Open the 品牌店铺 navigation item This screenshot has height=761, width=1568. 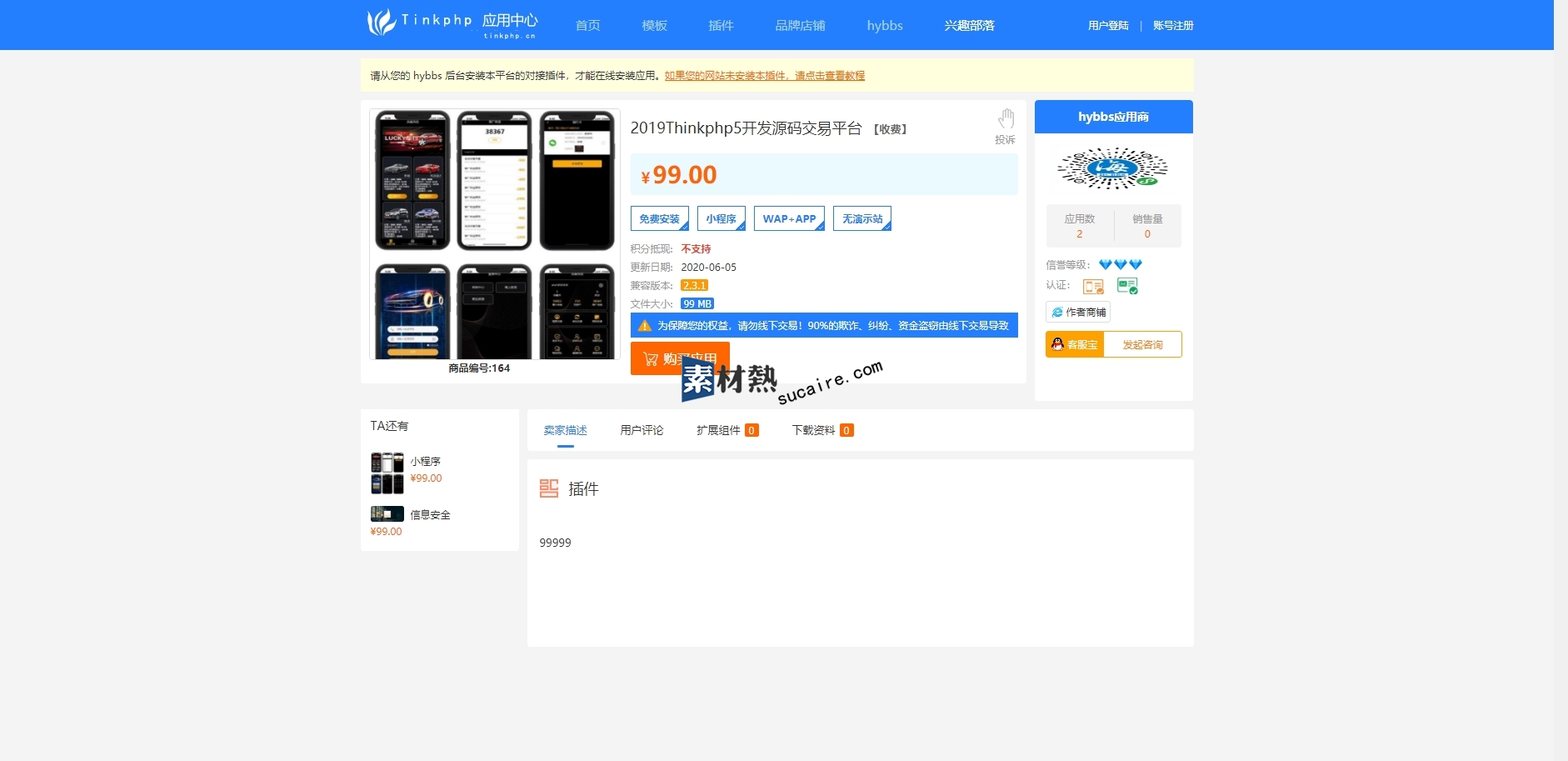(x=800, y=26)
